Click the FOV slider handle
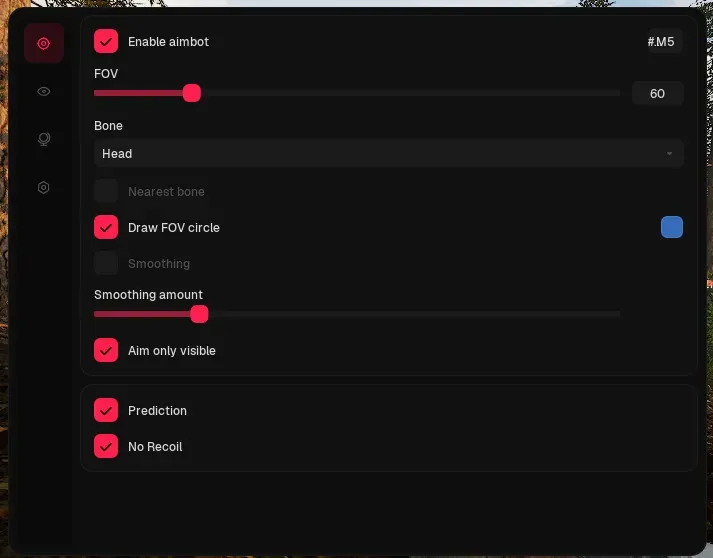The height and width of the screenshot is (558, 713). coord(192,93)
